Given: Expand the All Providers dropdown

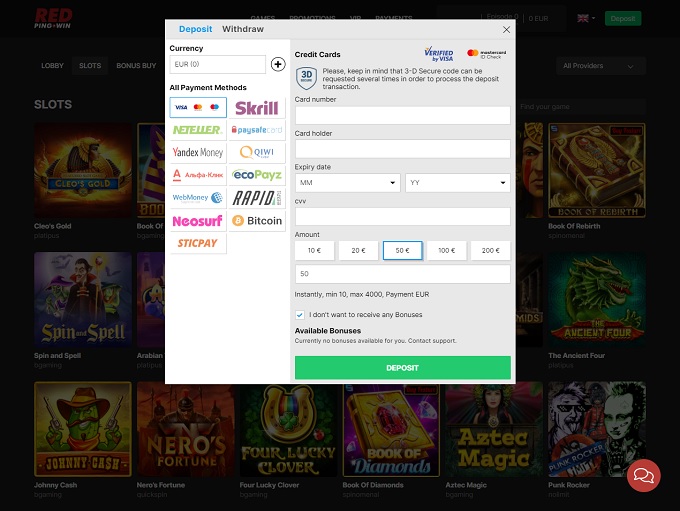Looking at the screenshot, I should pos(600,66).
